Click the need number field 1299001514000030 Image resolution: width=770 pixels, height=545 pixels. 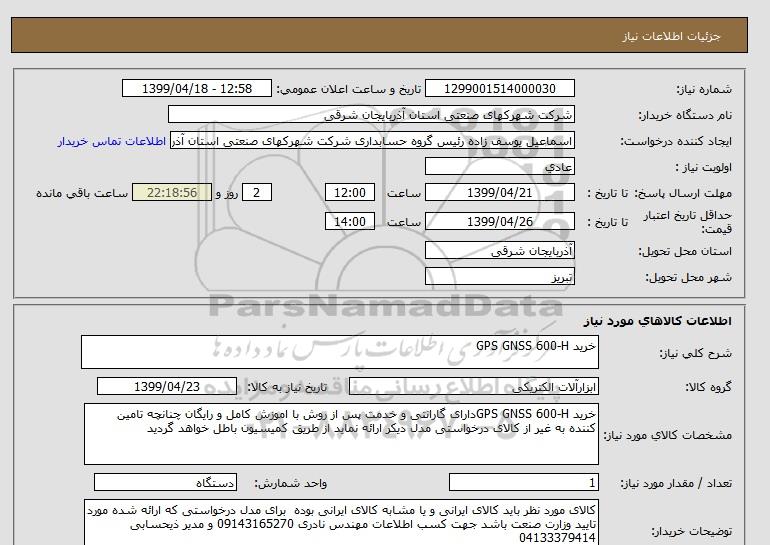(x=499, y=88)
